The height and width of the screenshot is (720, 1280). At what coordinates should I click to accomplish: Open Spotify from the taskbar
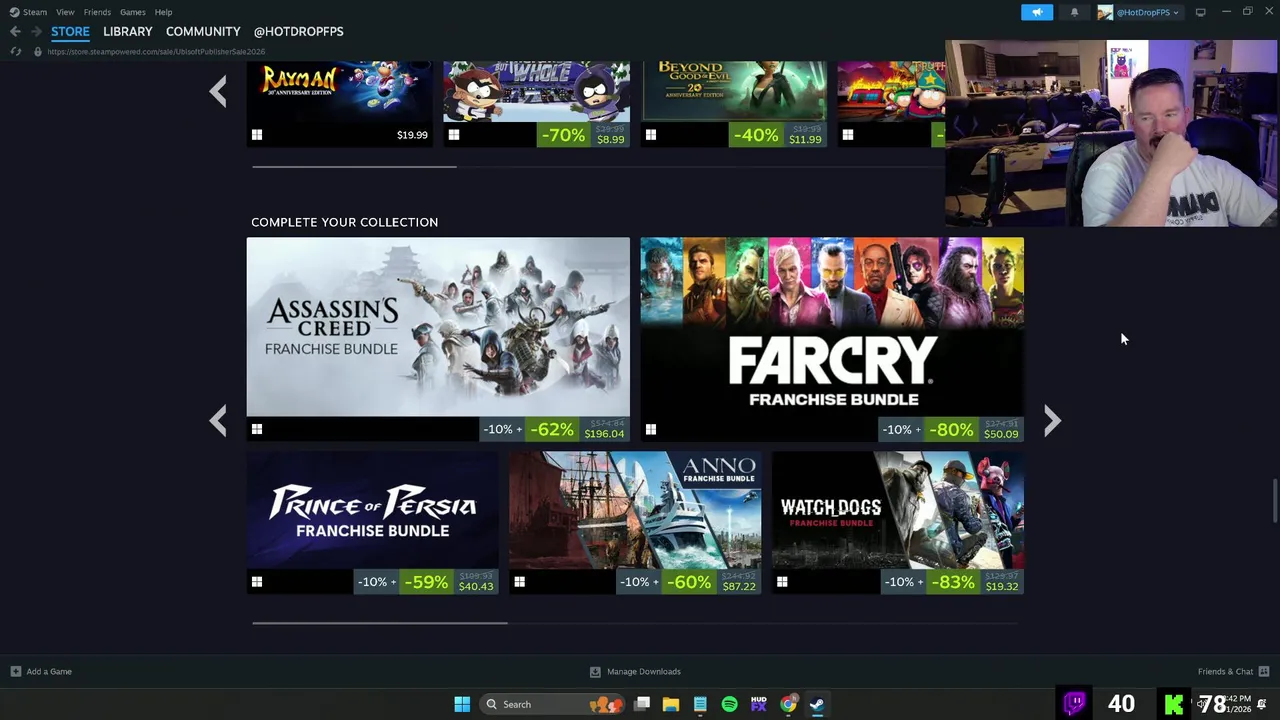click(729, 704)
